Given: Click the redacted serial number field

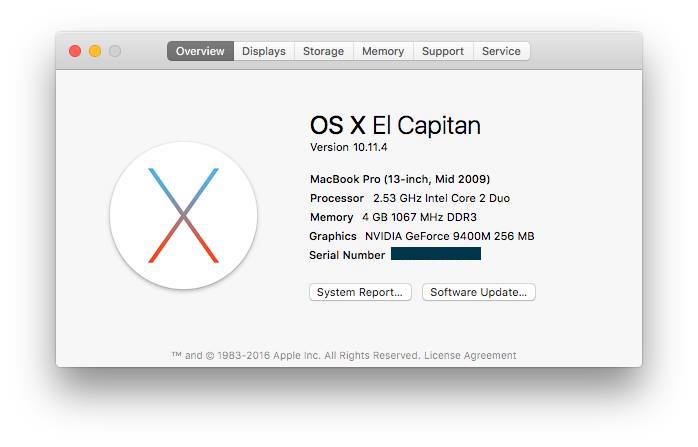Looking at the screenshot, I should tap(436, 254).
